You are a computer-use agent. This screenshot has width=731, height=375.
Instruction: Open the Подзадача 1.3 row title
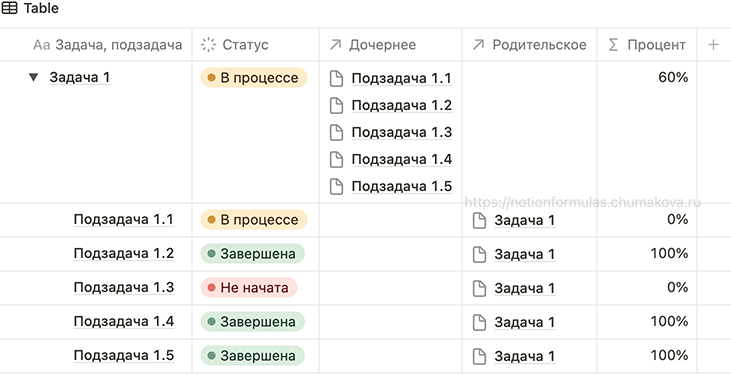(x=124, y=287)
